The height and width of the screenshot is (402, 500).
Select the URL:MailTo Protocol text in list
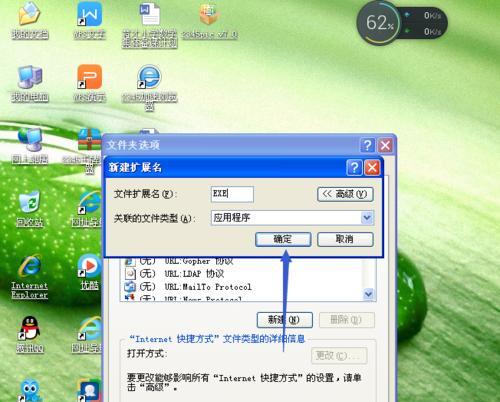click(208, 287)
